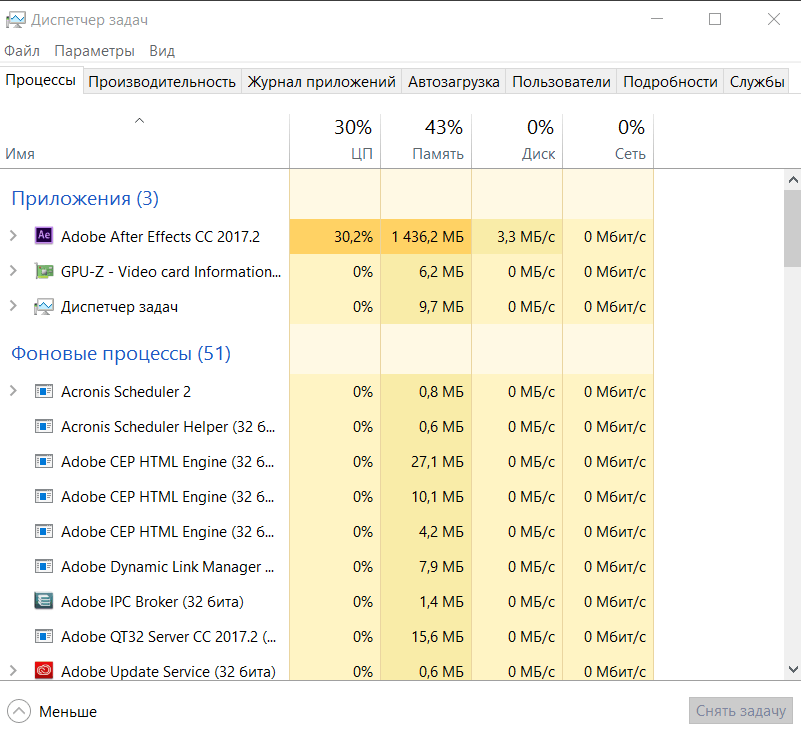Expand the Adobe Update Service row
This screenshot has height=732, width=801.
pos(13,671)
